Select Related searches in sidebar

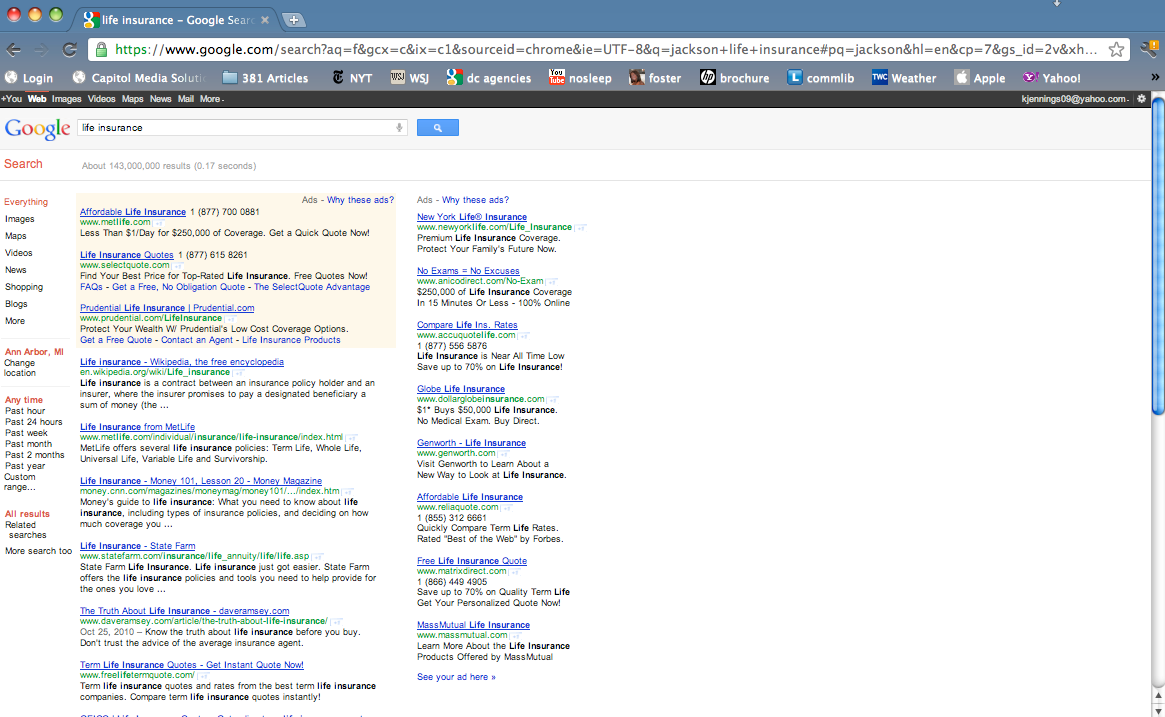(25, 530)
